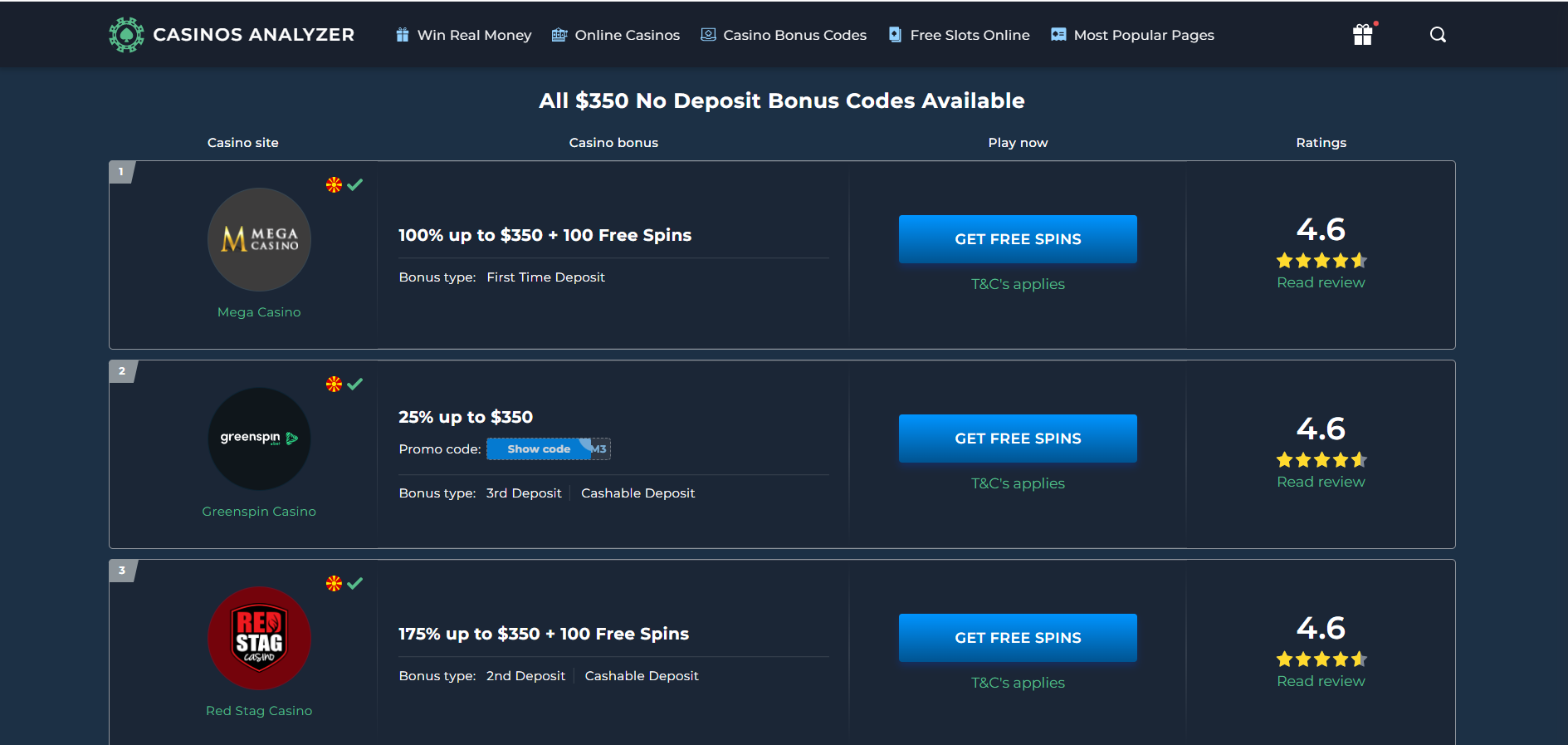
Task: Click the Red Stag Casino logo
Action: click(259, 638)
